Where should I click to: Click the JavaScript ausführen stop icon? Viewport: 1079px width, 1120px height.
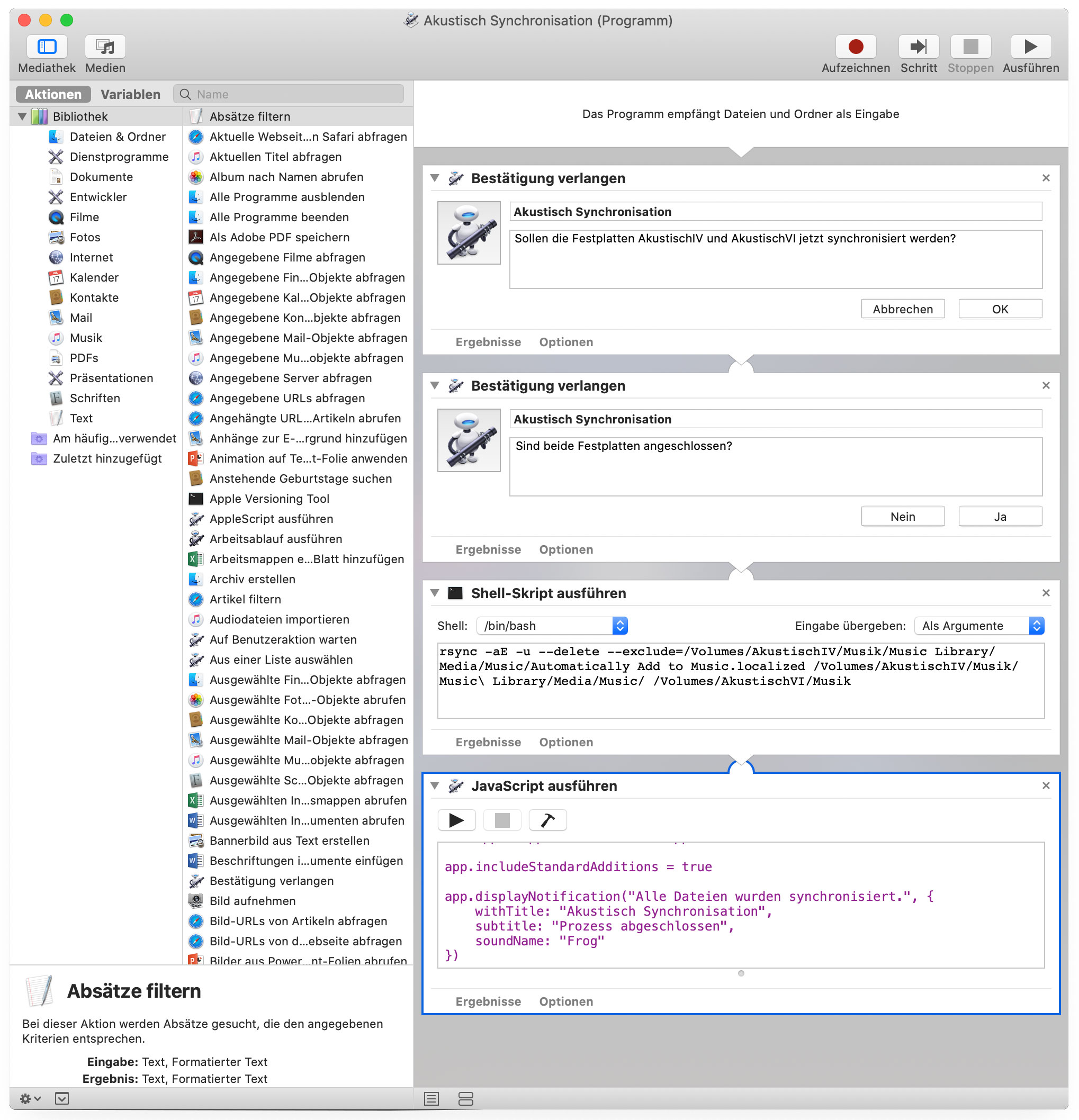(x=501, y=820)
